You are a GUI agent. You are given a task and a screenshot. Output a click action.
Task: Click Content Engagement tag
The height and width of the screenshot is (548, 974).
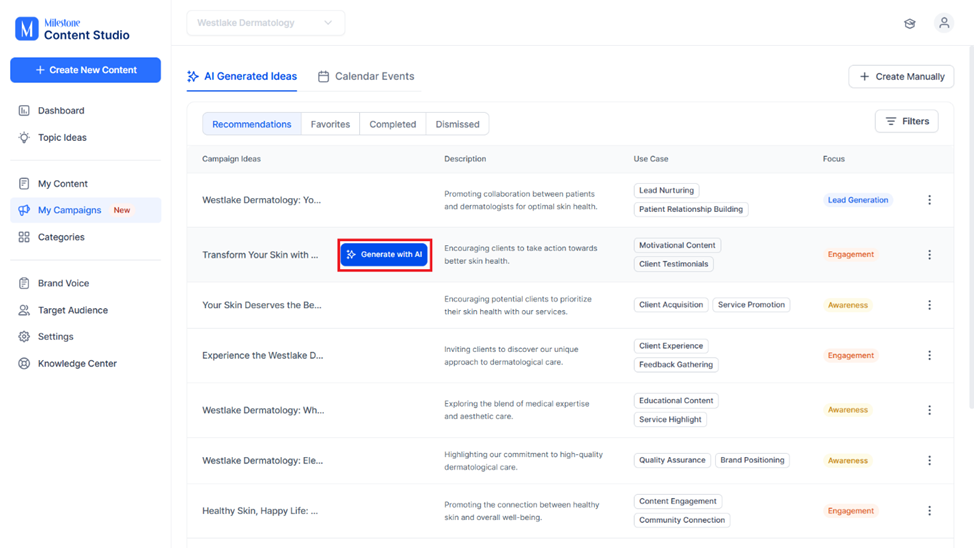click(678, 501)
